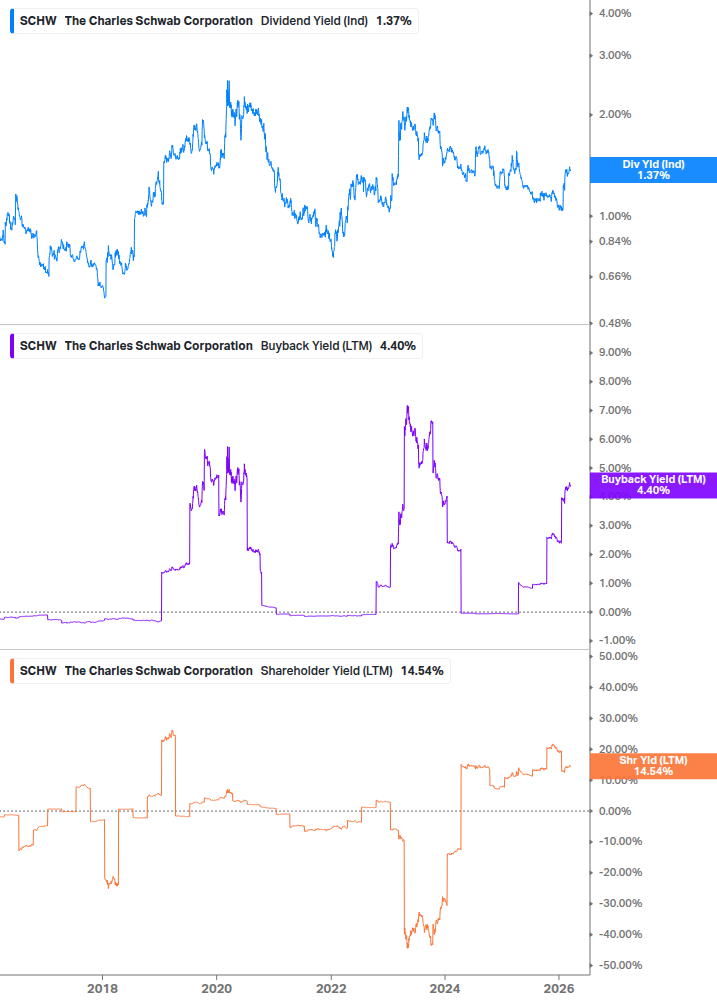
Task: Click the SCHW ticker in the shareholder yield legend
Action: coord(38,671)
